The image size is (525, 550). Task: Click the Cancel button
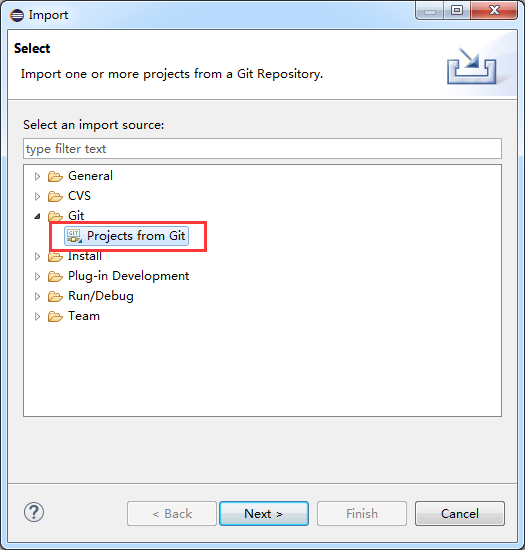[x=460, y=514]
